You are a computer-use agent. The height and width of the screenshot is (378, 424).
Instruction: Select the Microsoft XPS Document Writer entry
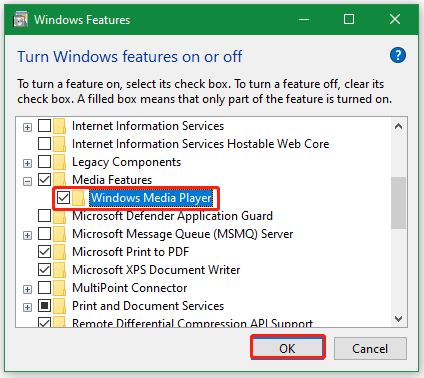click(x=156, y=270)
